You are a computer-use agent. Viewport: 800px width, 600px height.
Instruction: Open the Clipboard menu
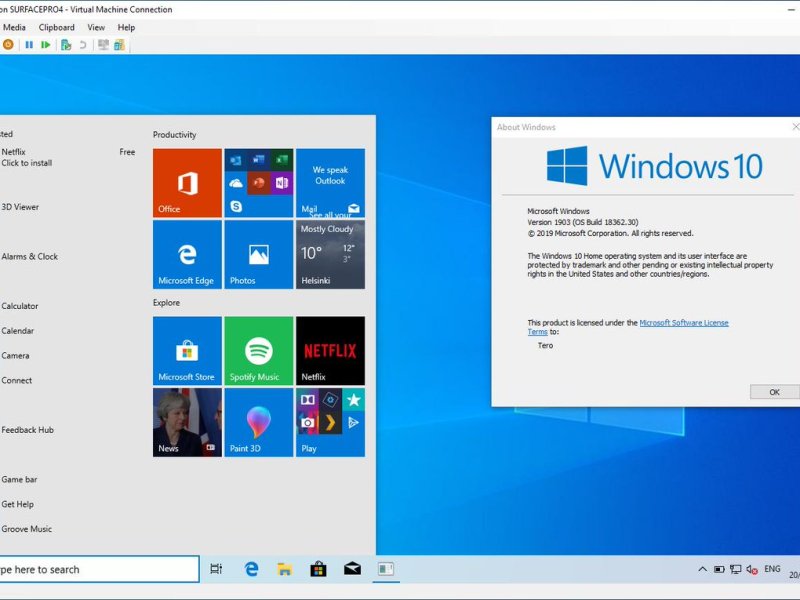[x=57, y=28]
